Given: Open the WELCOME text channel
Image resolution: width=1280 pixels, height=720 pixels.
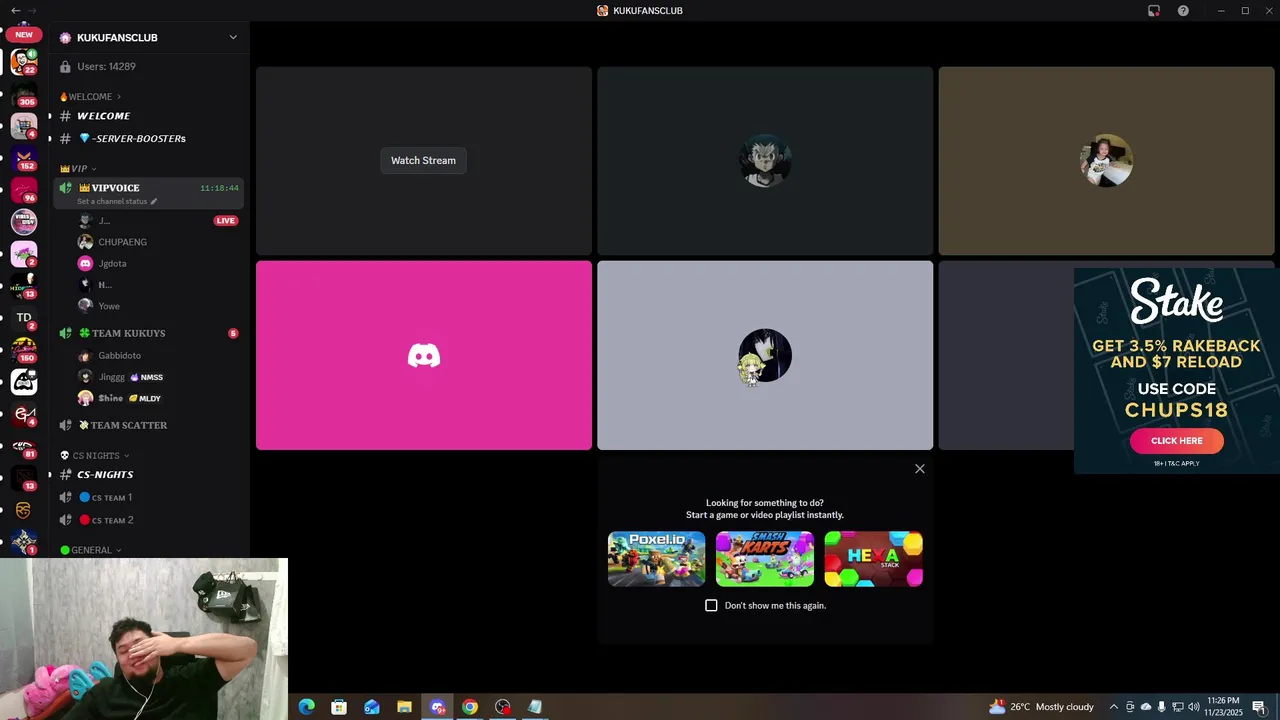Looking at the screenshot, I should pyautogui.click(x=149, y=116).
